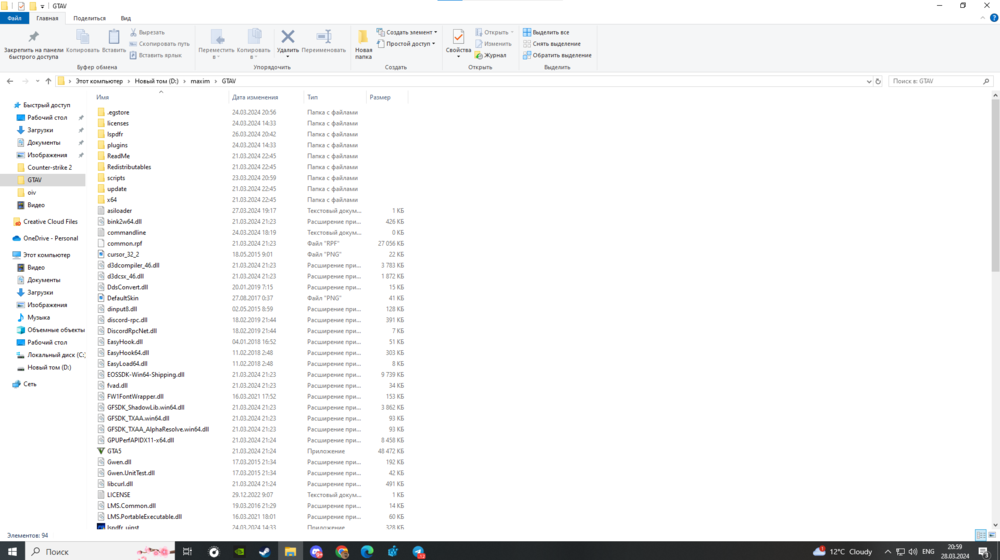The width and height of the screenshot is (1000, 560).
Task: Click maxim in address breadcrumb
Action: (200, 81)
